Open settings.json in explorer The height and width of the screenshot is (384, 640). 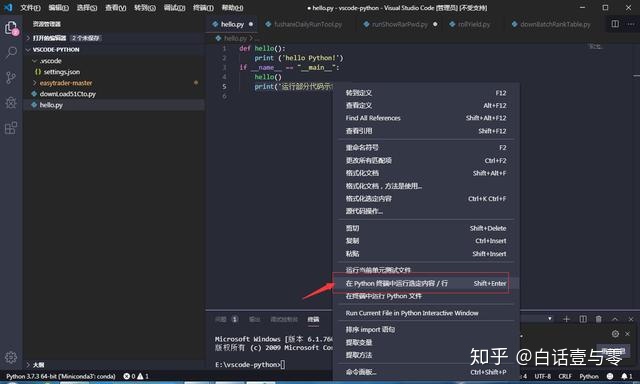coord(61,72)
